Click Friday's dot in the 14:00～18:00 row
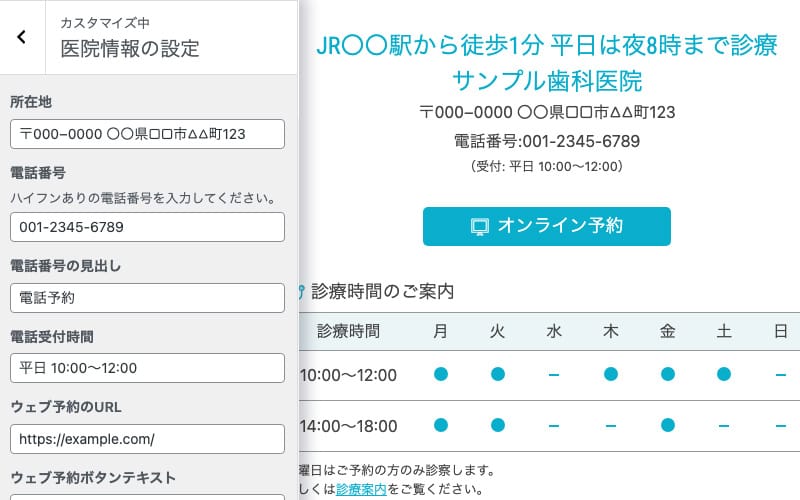Image resolution: width=800 pixels, height=500 pixels. pos(667,424)
